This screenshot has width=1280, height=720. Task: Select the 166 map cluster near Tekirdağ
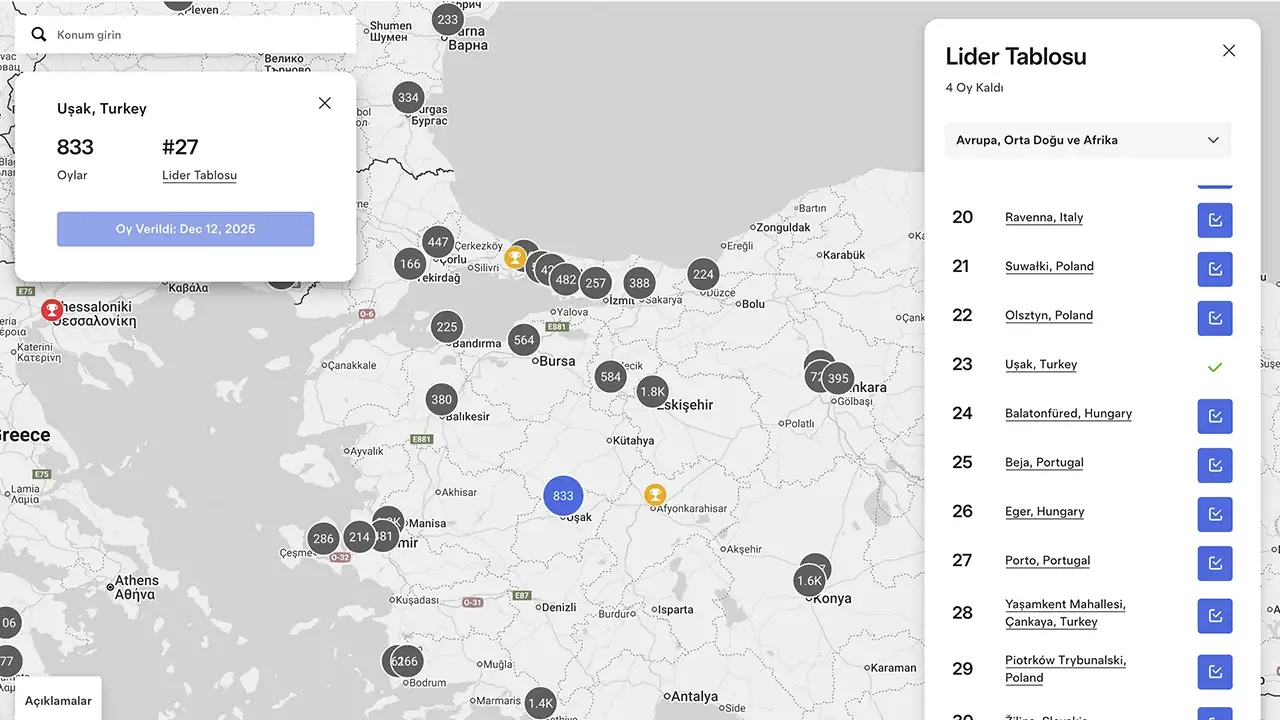410,265
